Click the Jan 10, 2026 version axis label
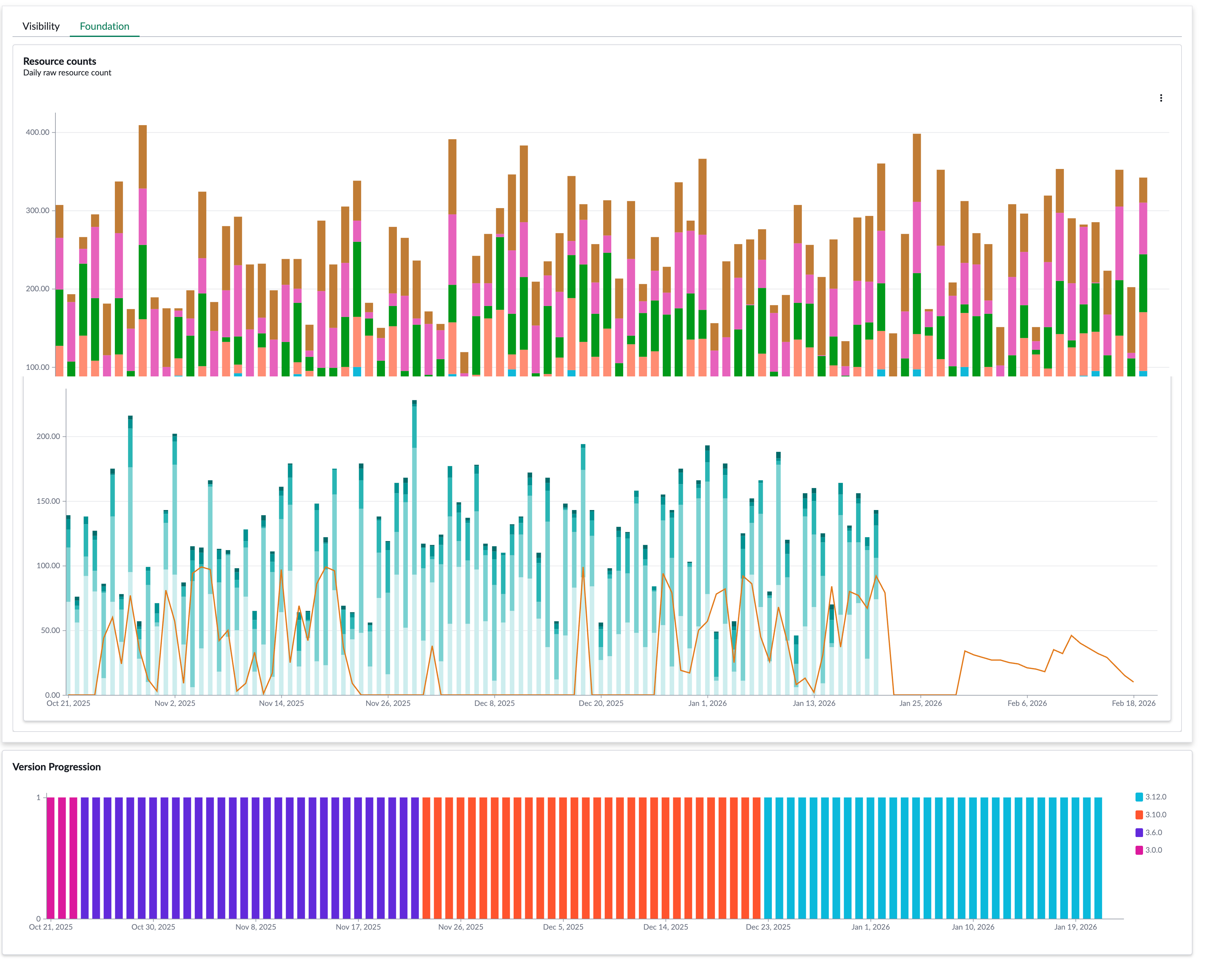 coord(973,927)
